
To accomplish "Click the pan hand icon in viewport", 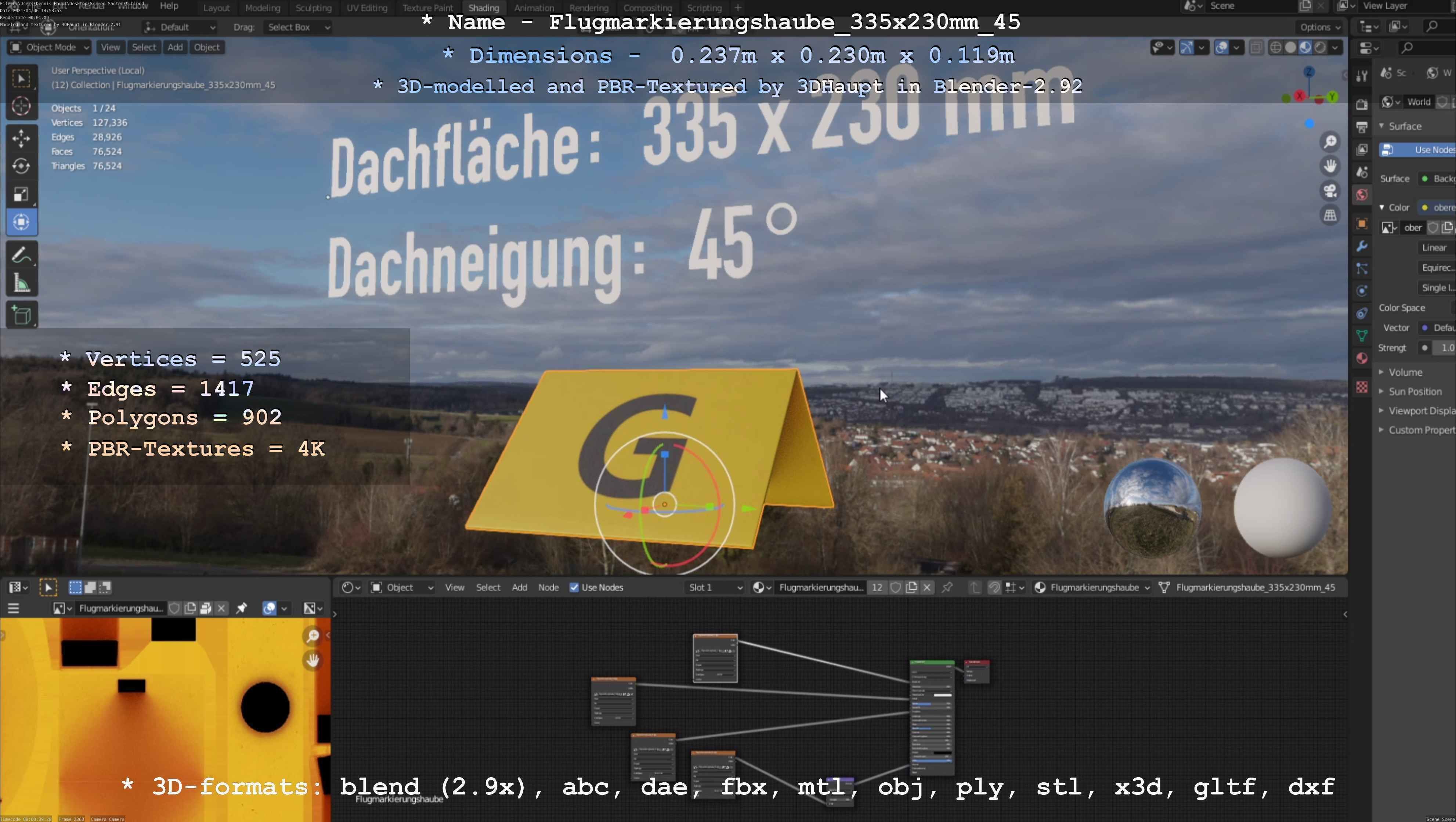I will [1330, 166].
